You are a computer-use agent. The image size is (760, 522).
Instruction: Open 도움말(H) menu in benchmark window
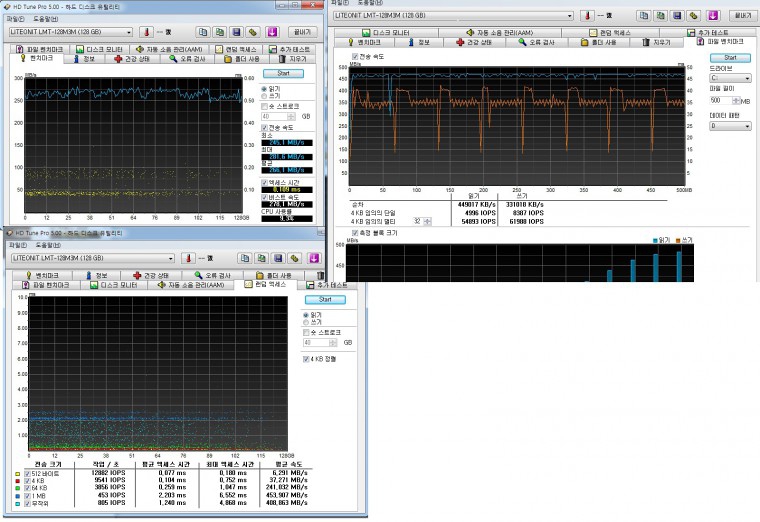[46, 19]
